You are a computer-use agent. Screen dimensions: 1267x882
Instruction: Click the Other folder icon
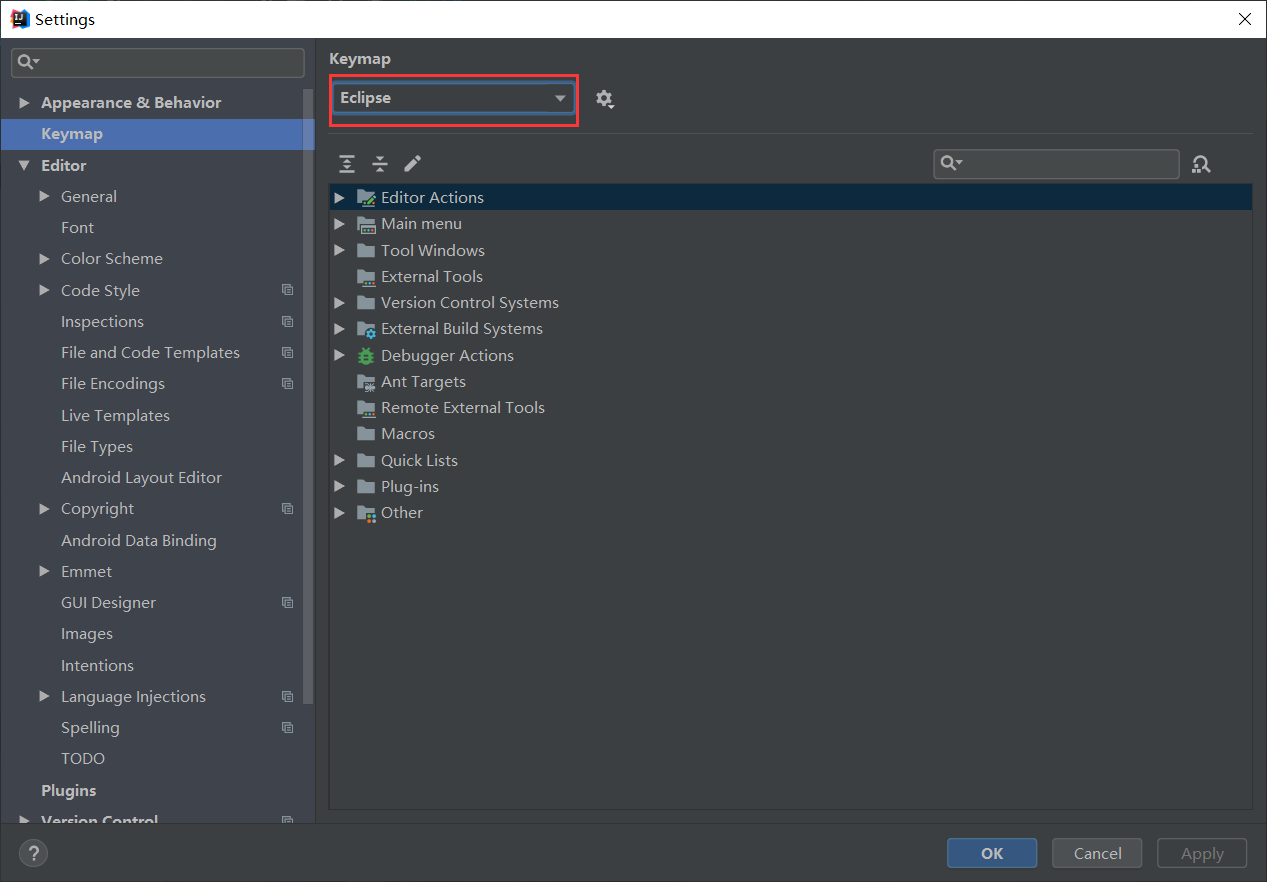(366, 513)
